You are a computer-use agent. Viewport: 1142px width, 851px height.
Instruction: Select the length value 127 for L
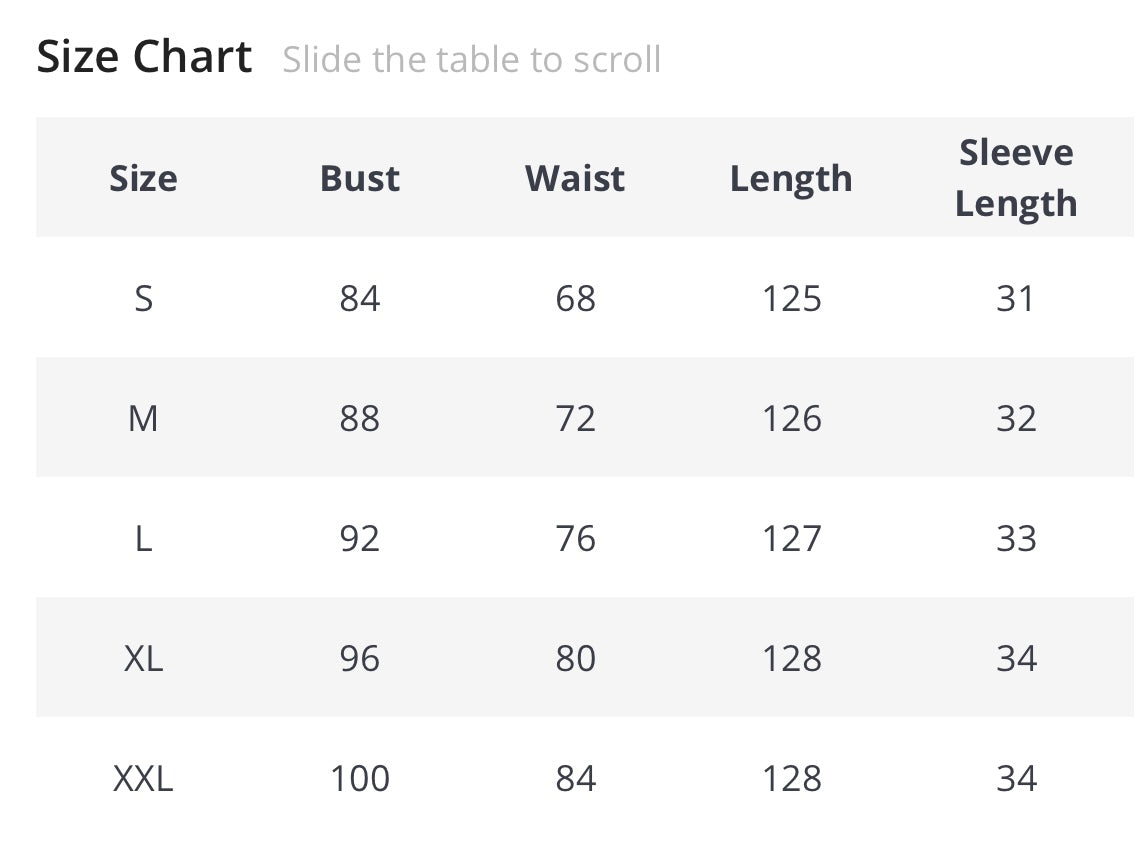[791, 538]
